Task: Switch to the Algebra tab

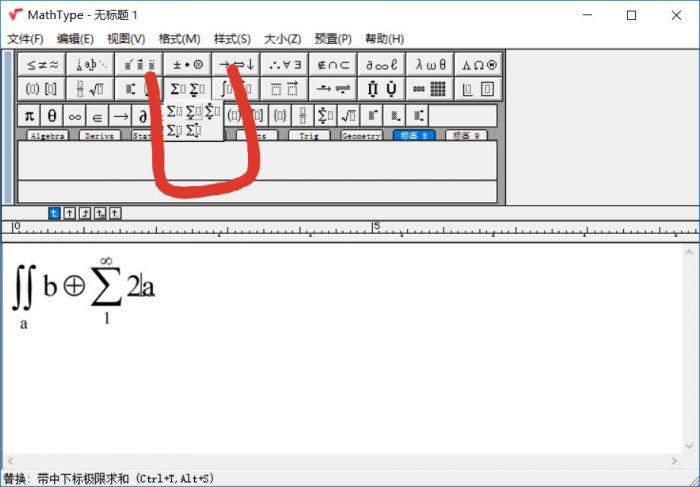Action: [x=46, y=136]
